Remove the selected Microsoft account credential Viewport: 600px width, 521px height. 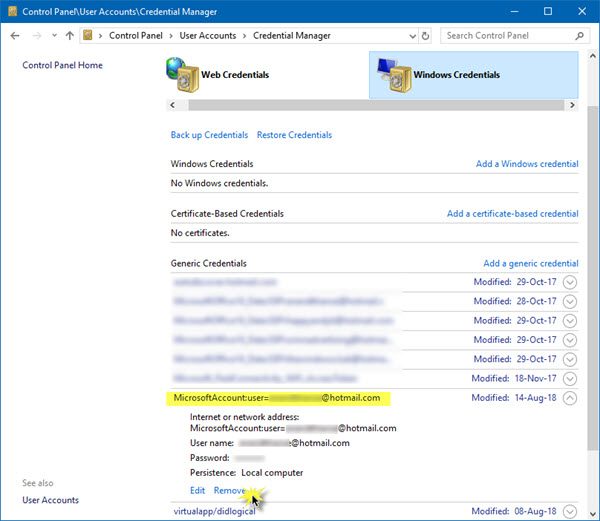229,490
